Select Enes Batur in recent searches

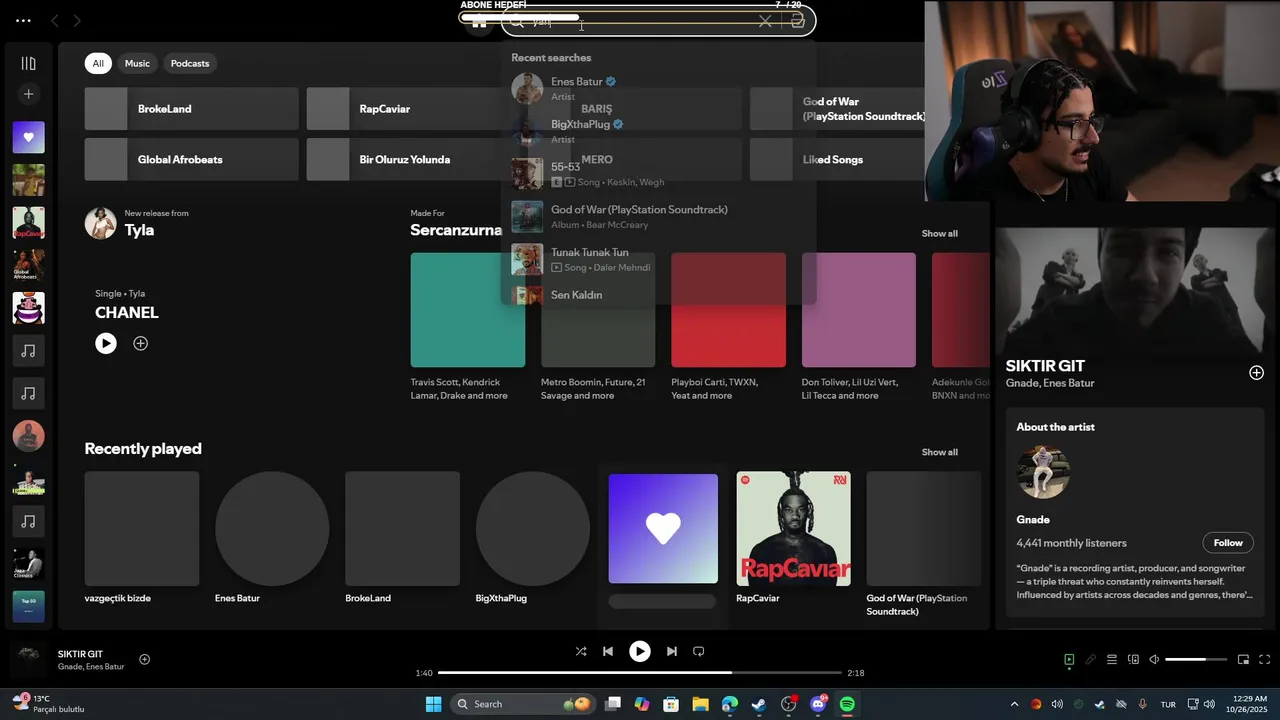[x=658, y=88]
